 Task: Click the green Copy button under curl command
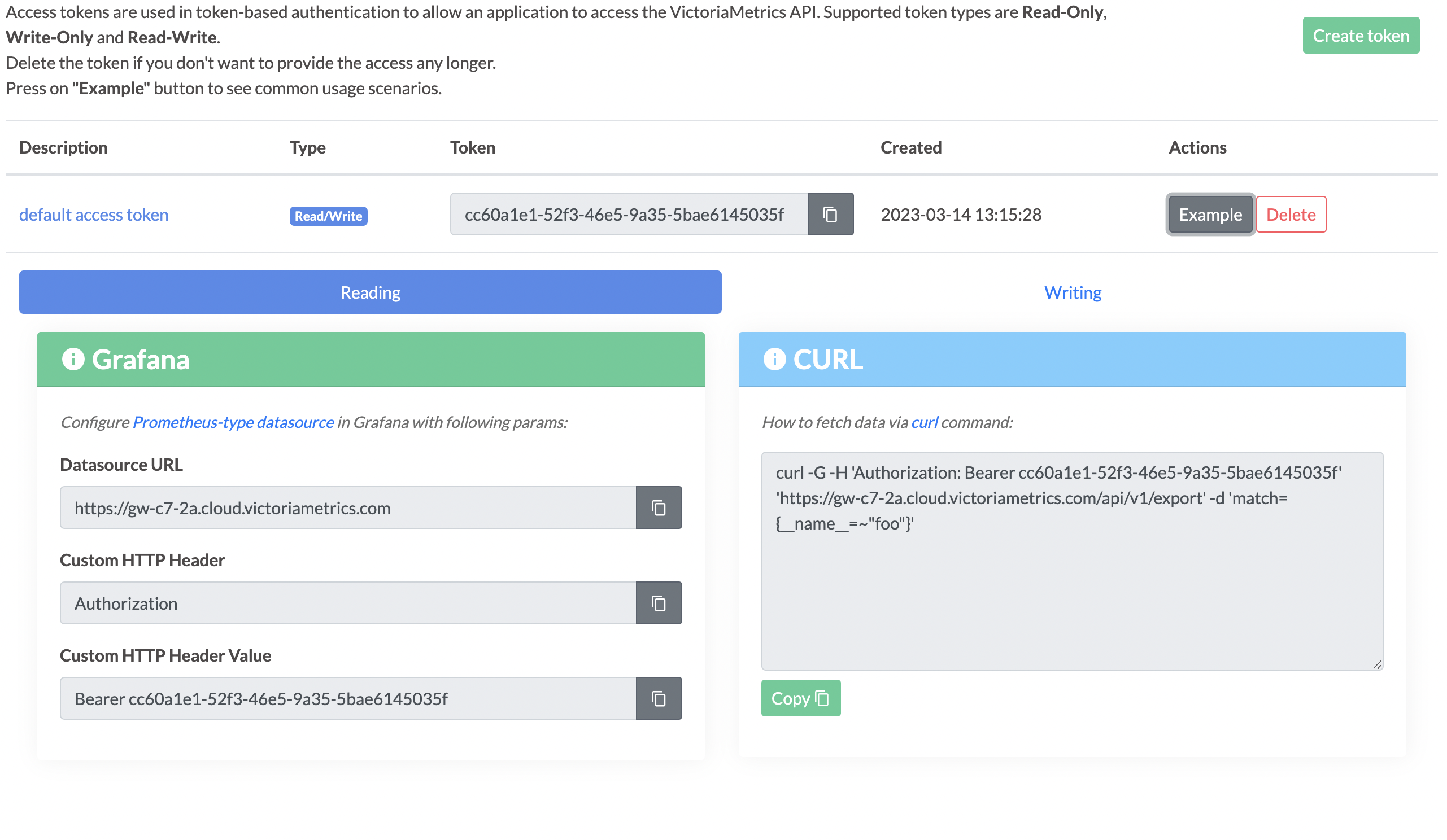801,699
